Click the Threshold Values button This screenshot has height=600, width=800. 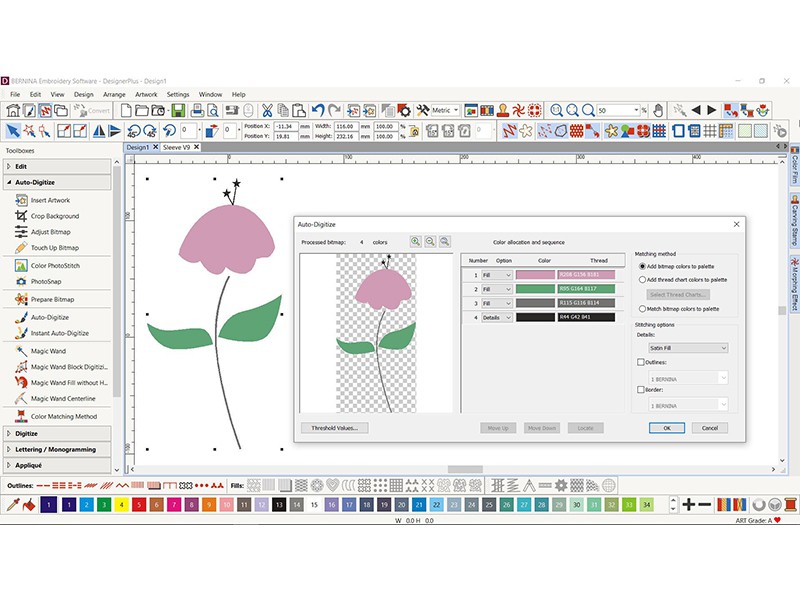tap(335, 428)
